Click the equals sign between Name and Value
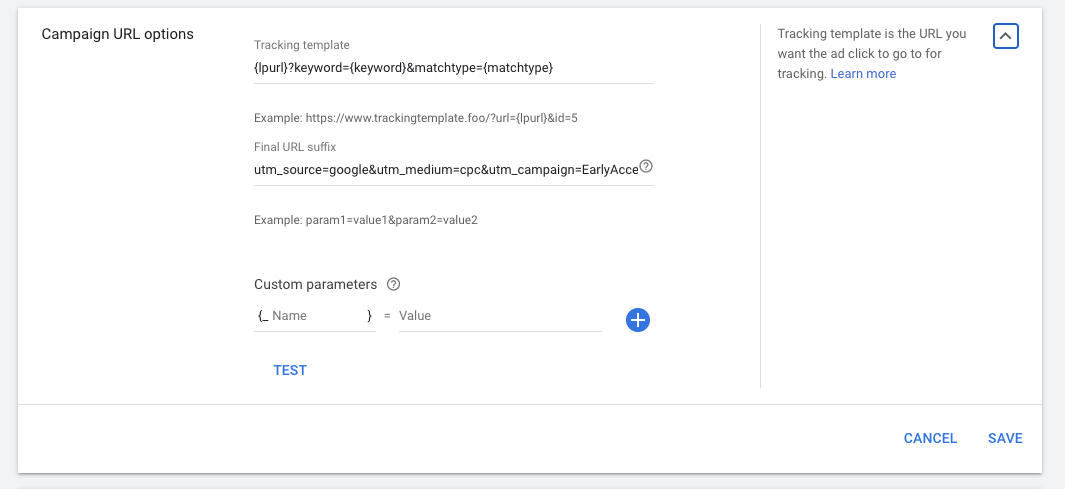The image size is (1065, 489). coord(387,316)
